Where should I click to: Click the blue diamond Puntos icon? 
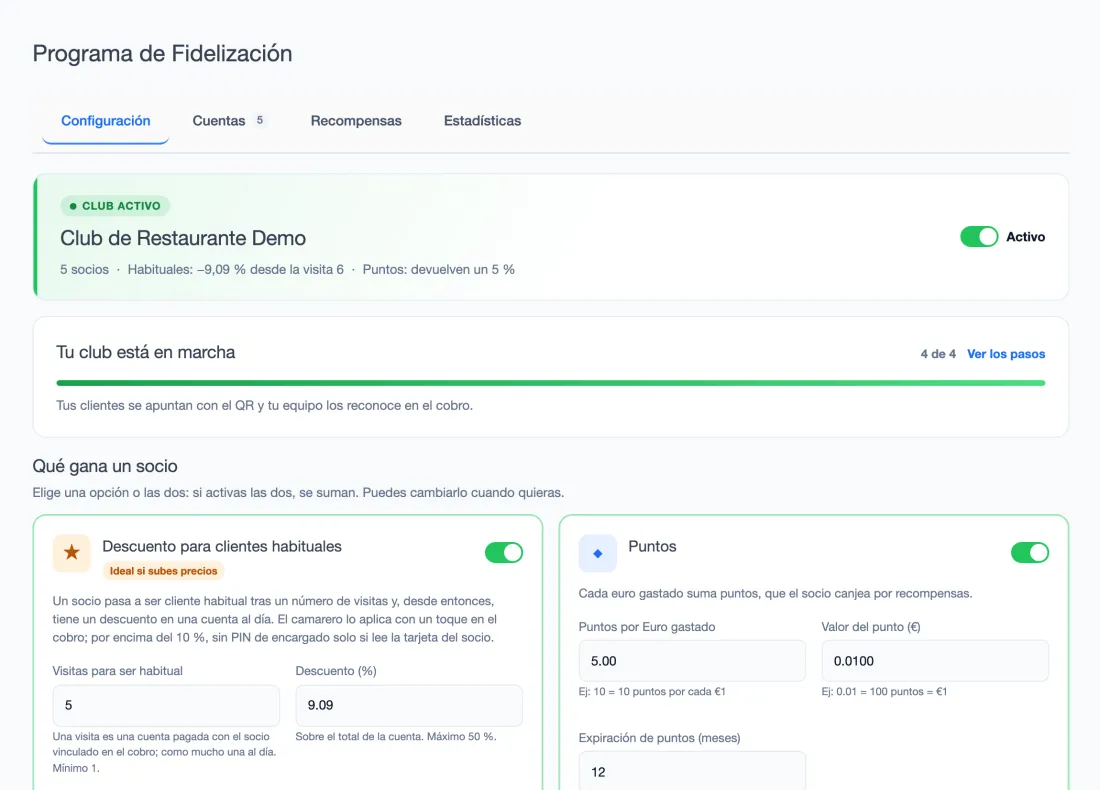pyautogui.click(x=598, y=553)
